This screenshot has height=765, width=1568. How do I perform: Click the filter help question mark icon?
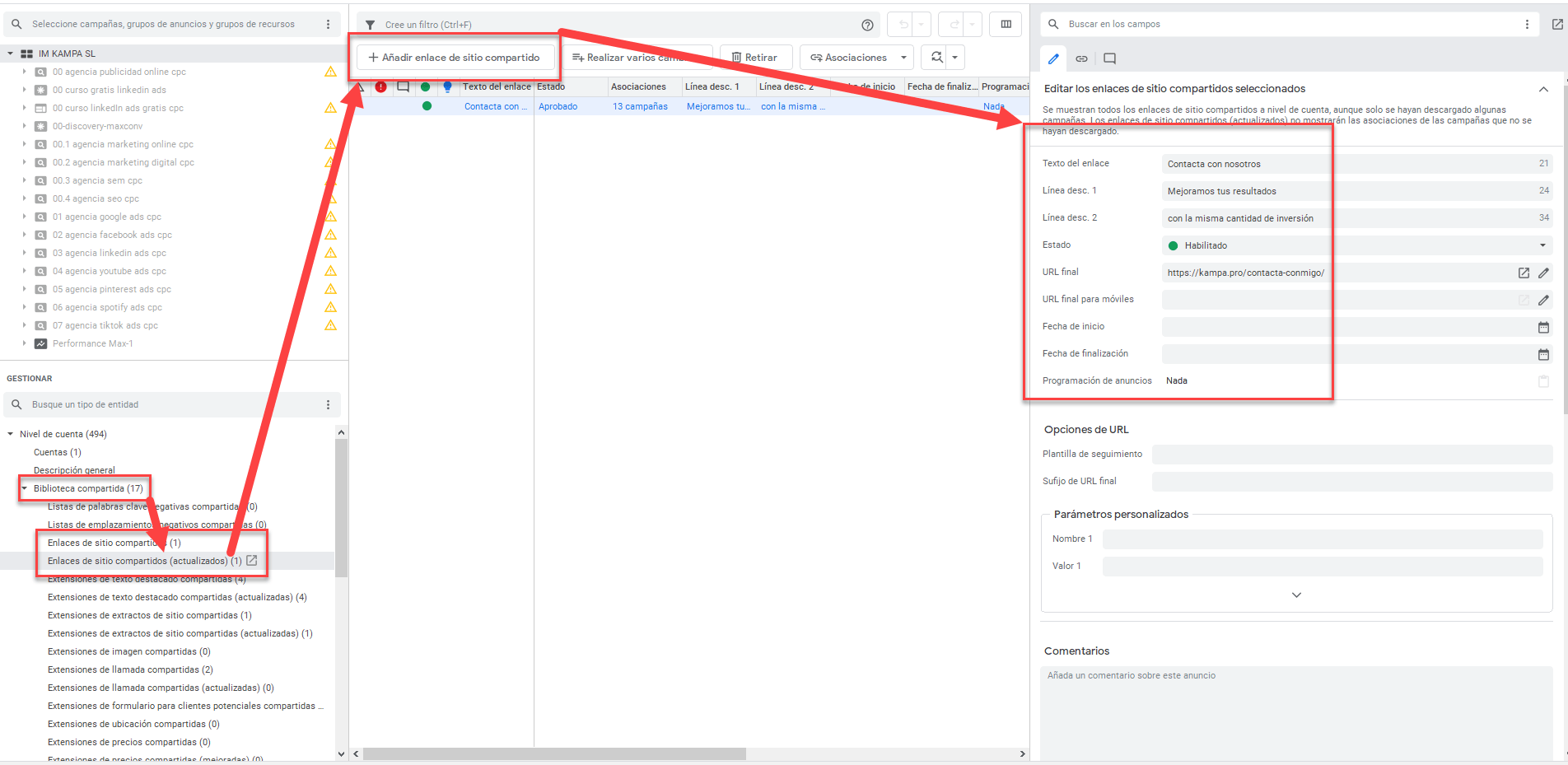coord(867,25)
